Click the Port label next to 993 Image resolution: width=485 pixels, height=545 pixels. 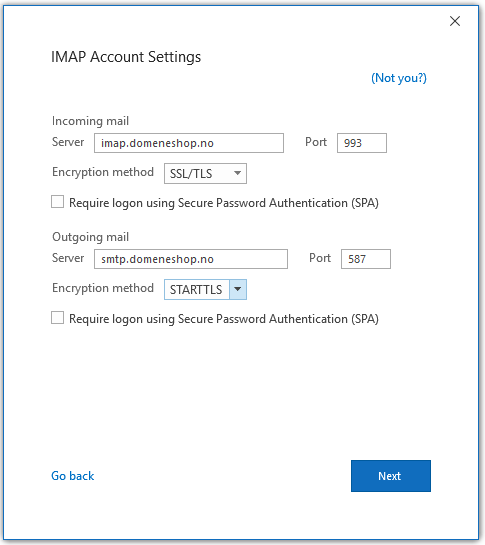pyautogui.click(x=316, y=142)
